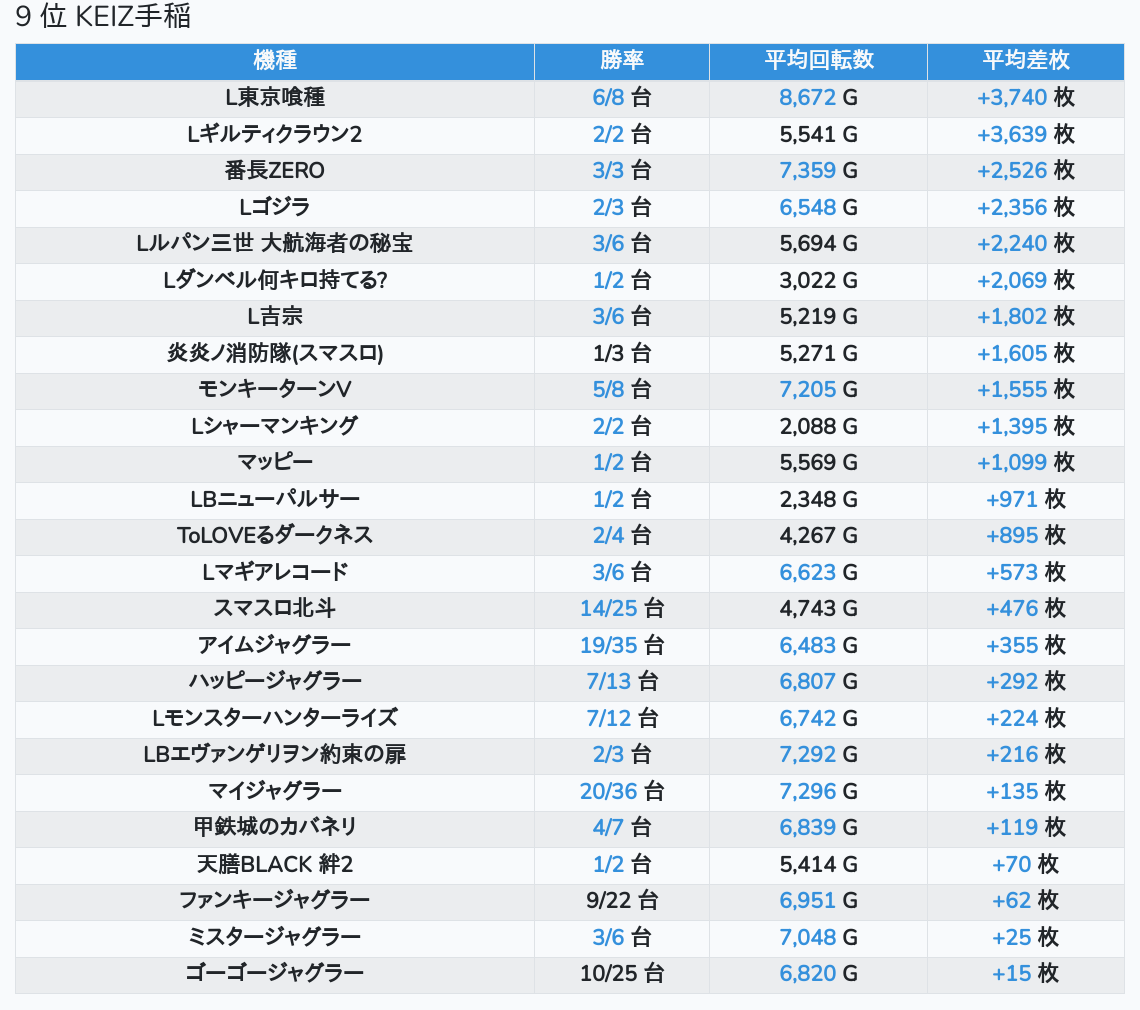
Task: Click the 14/25 台 win rate cell
Action: coord(622,609)
